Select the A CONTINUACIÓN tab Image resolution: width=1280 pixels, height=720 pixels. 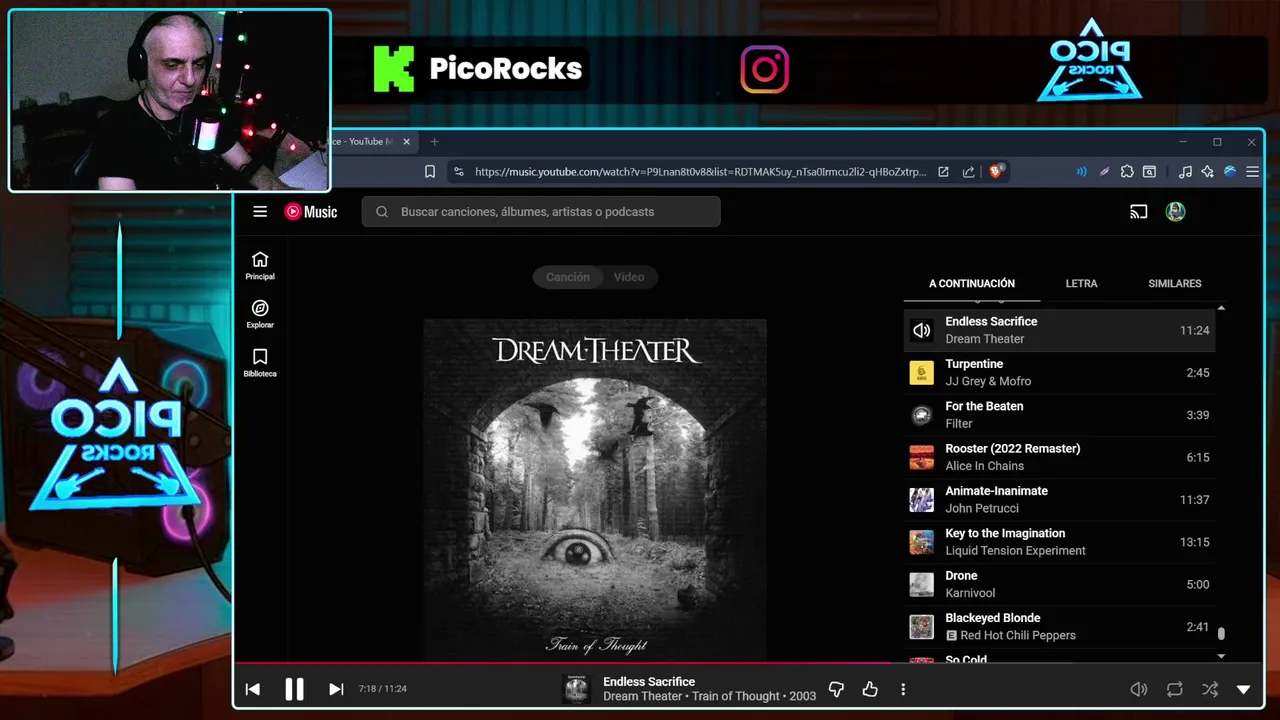point(972,284)
